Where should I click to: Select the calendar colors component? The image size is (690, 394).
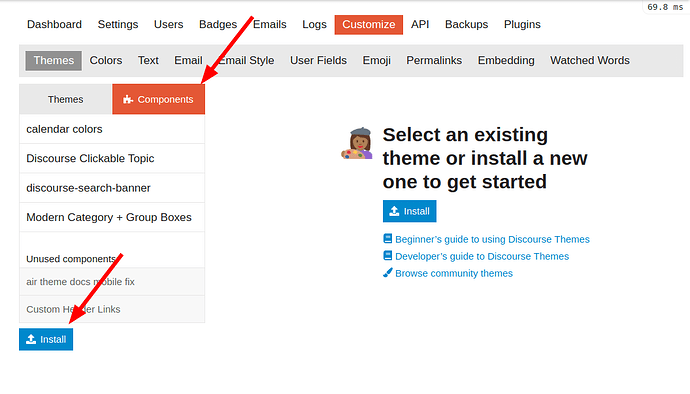pos(112,129)
